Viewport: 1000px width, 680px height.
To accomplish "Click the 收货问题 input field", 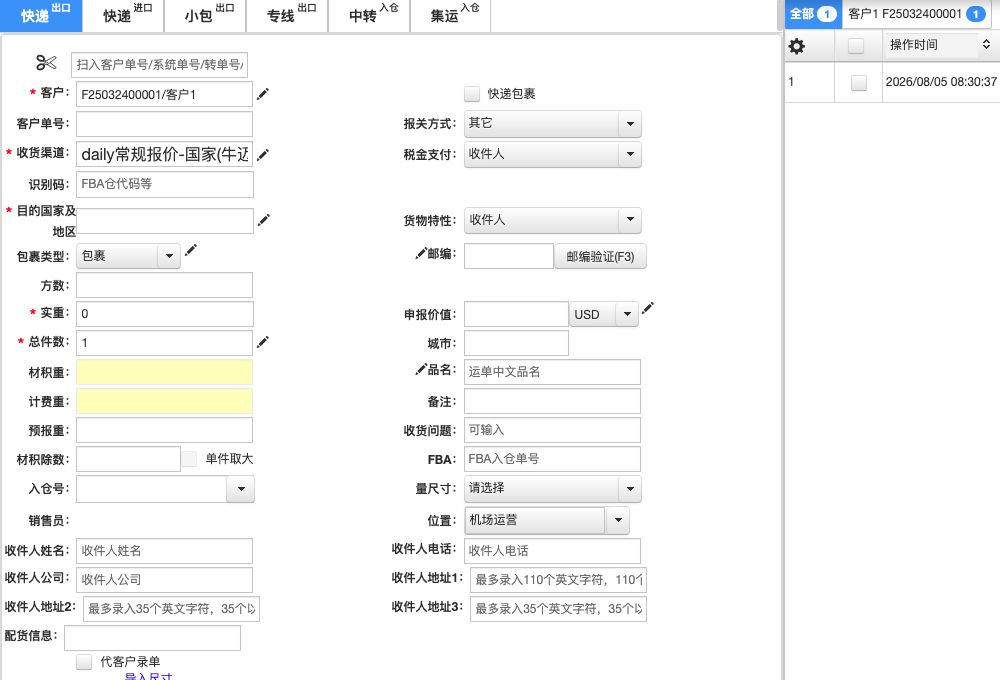I will (x=552, y=430).
